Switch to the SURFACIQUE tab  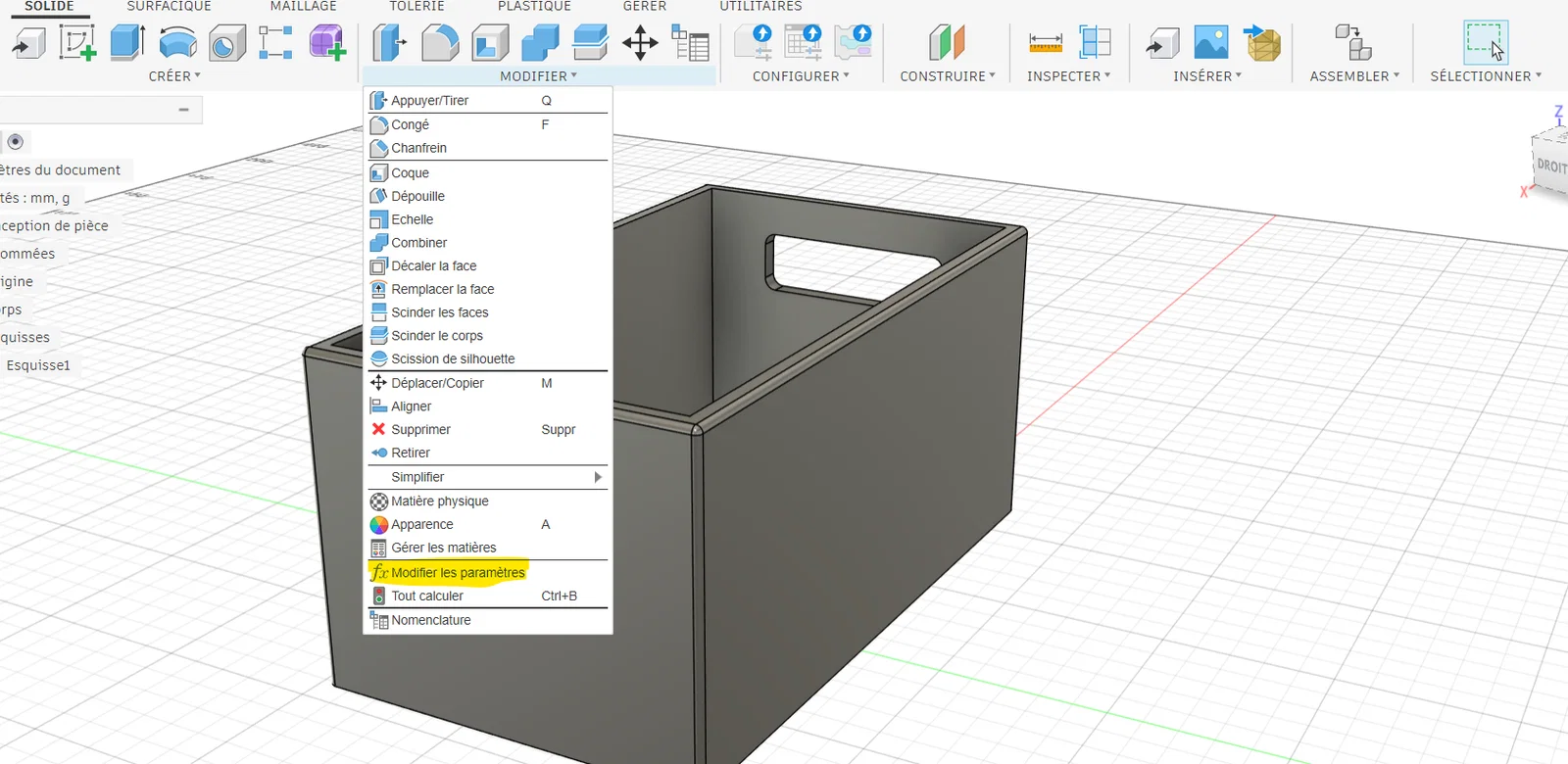coord(169,6)
